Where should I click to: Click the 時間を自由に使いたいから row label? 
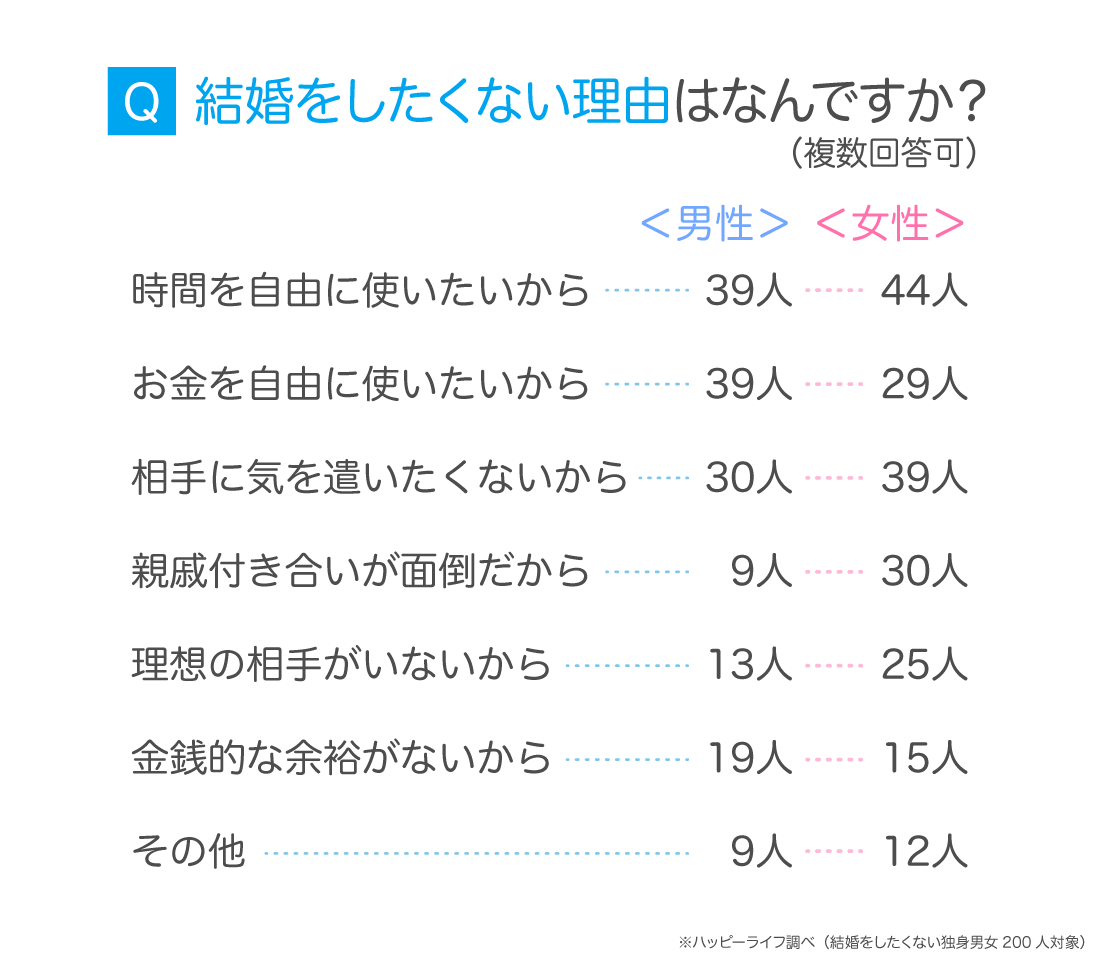coord(360,291)
